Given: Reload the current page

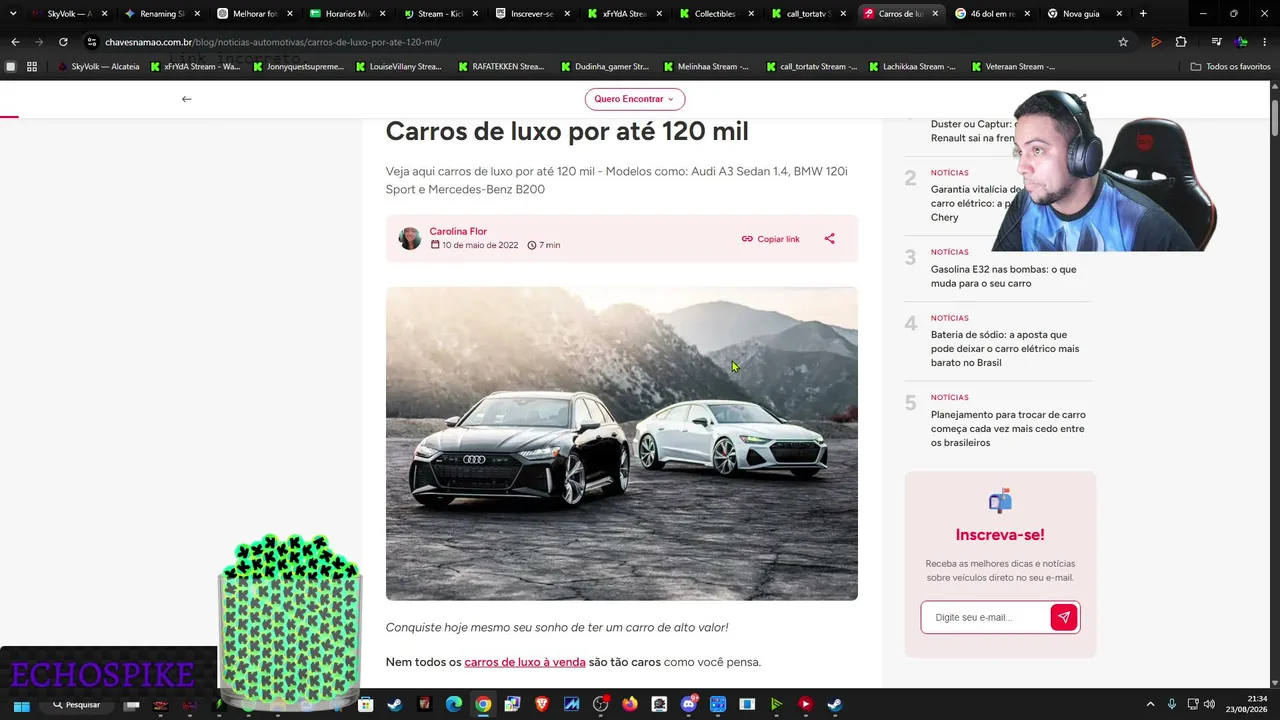Looking at the screenshot, I should pos(63,42).
